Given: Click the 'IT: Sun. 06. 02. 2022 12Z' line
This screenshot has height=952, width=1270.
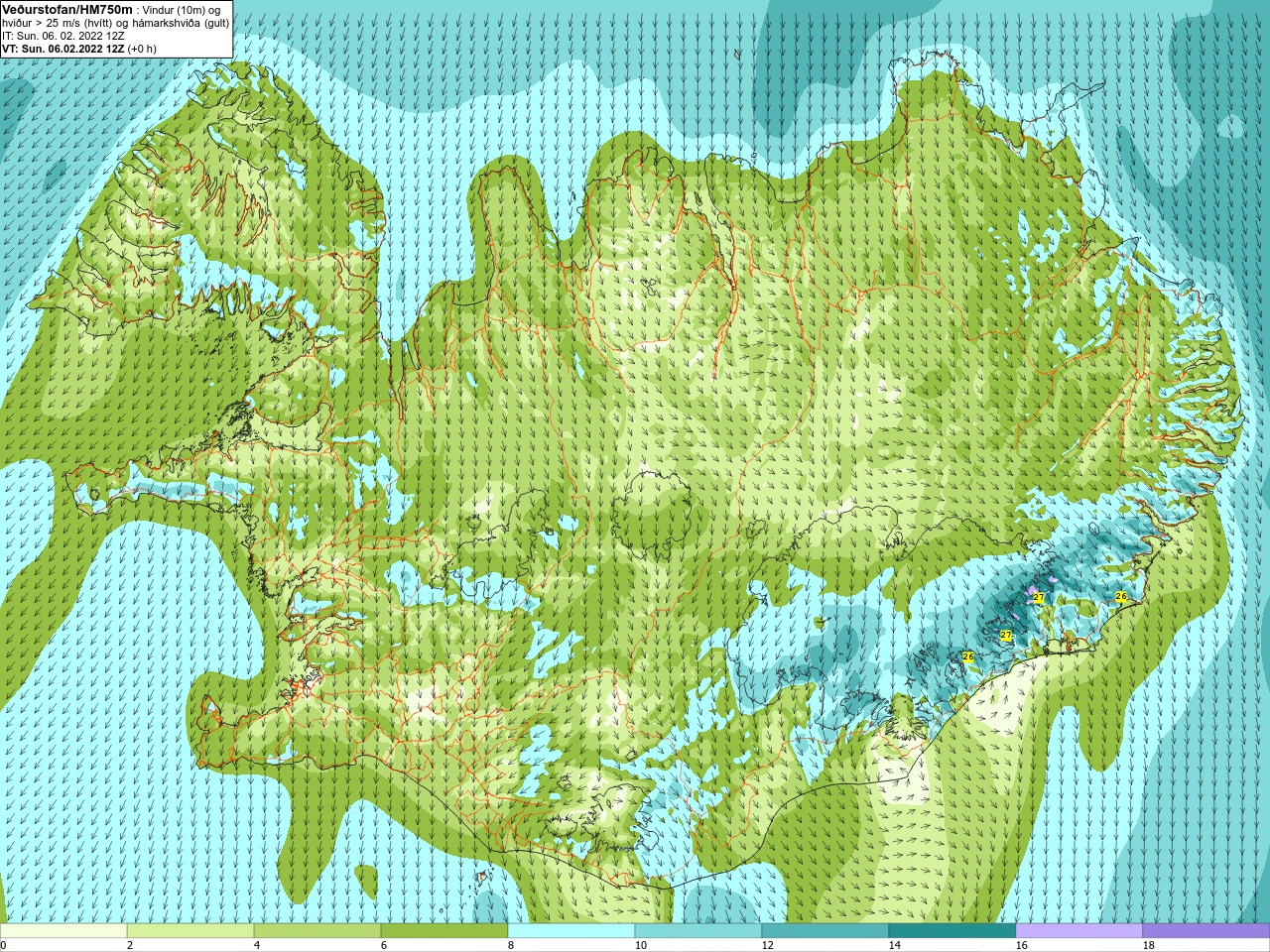Looking at the screenshot, I should 63,36.
